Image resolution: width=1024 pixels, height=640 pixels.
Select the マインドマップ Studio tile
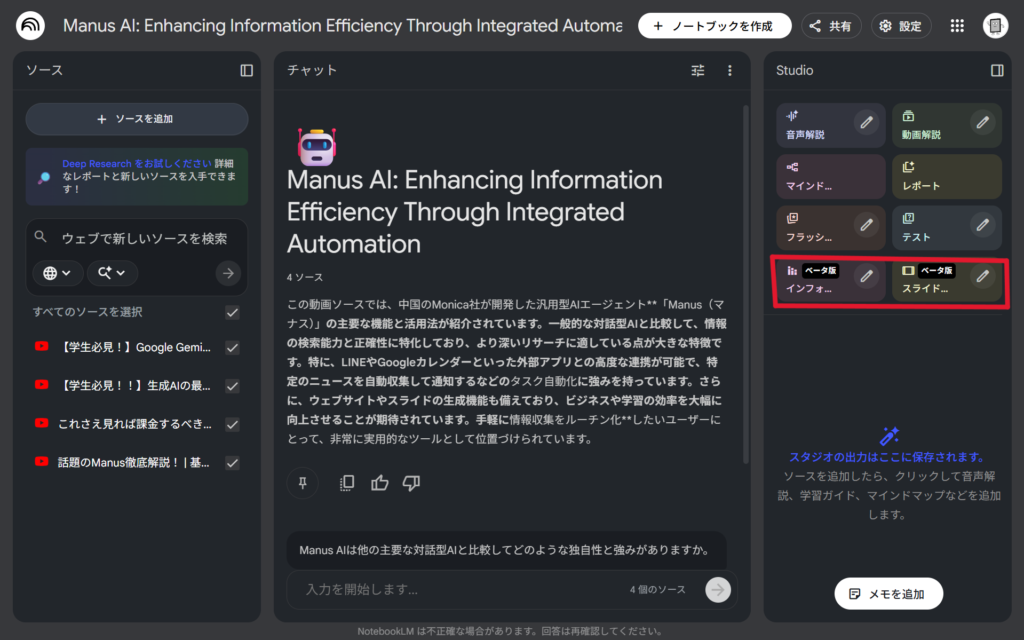[x=830, y=177]
